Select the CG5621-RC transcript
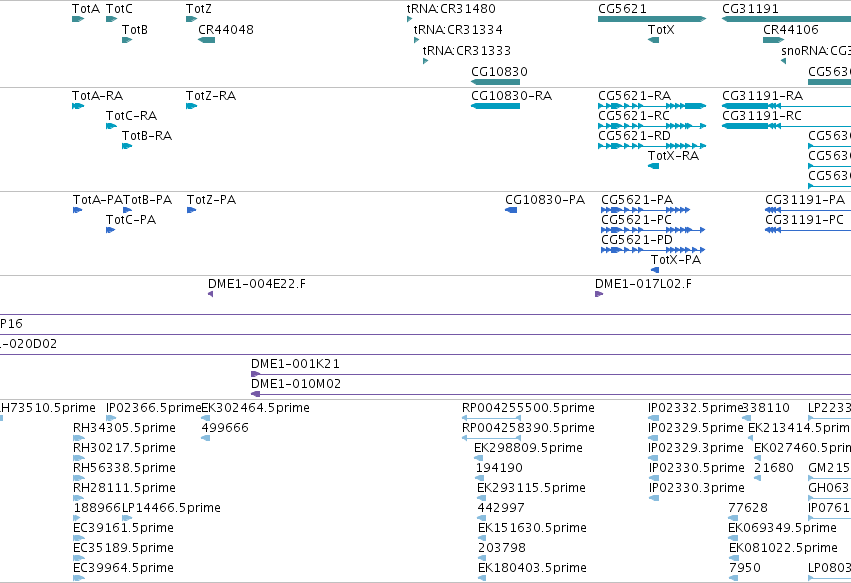The height and width of the screenshot is (583, 851). pyautogui.click(x=652, y=126)
